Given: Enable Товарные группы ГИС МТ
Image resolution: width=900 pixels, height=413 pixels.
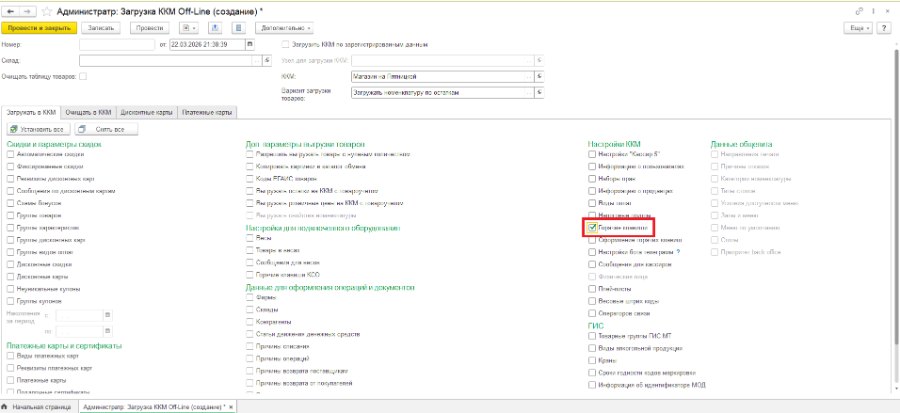Looking at the screenshot, I should 592,336.
